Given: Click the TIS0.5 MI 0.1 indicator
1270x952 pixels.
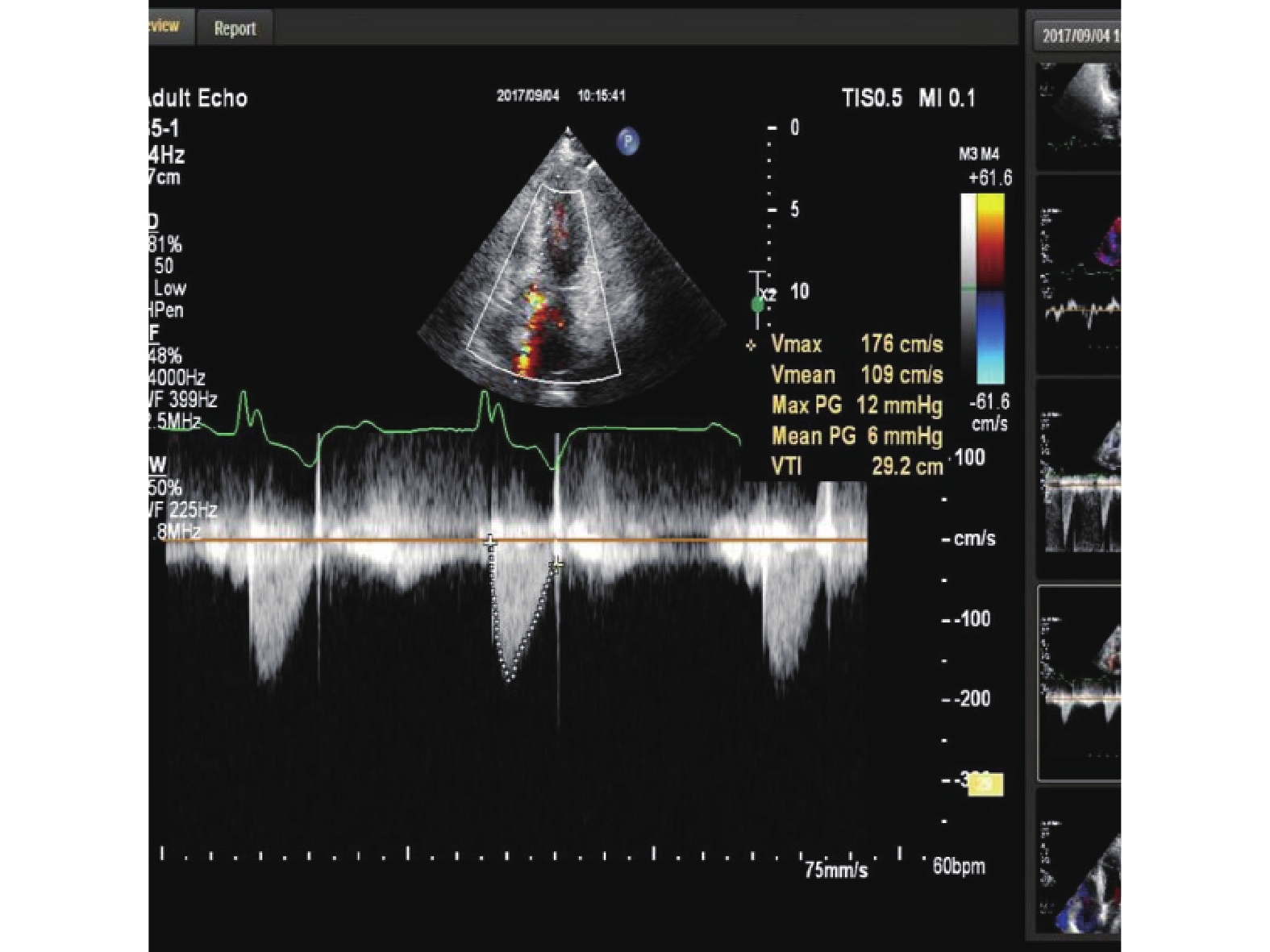Looking at the screenshot, I should (x=908, y=99).
